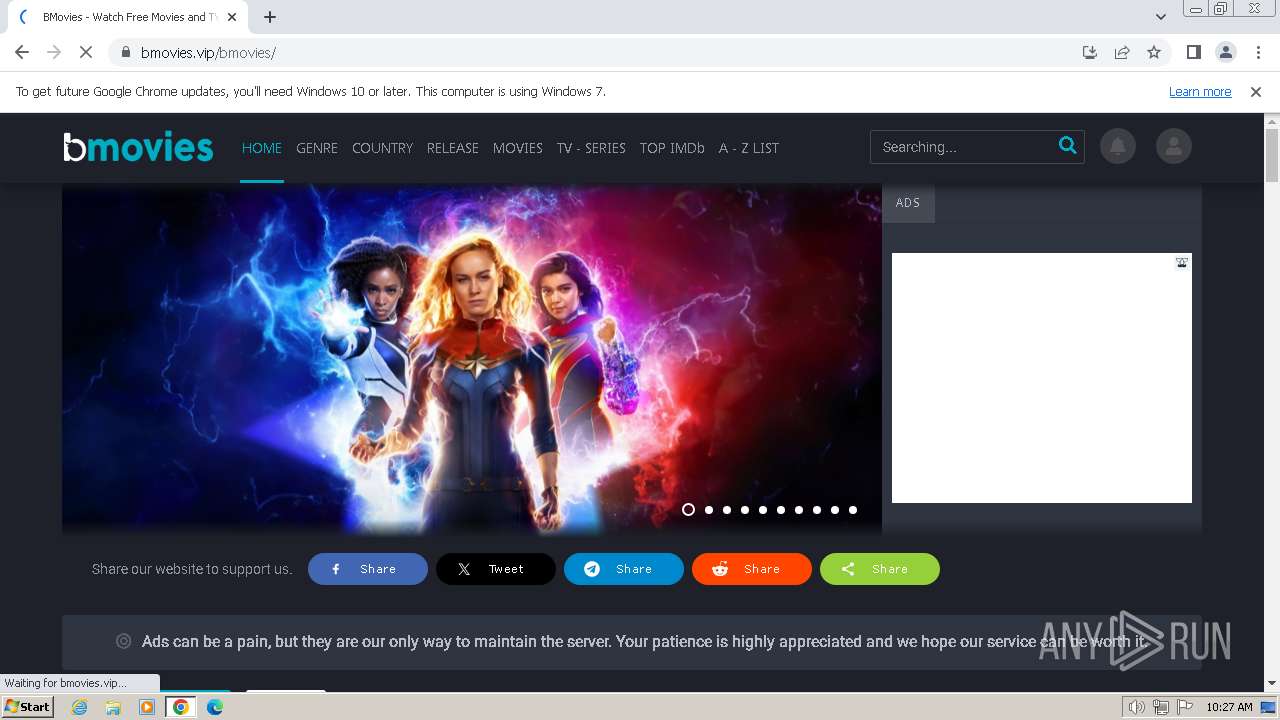Open the MOVIES section

(x=518, y=147)
